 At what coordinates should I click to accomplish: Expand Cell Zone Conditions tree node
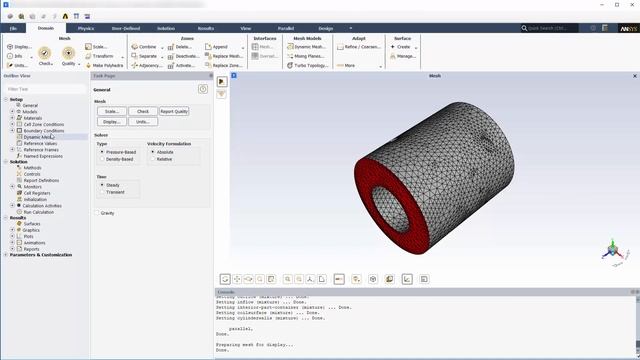12,124
